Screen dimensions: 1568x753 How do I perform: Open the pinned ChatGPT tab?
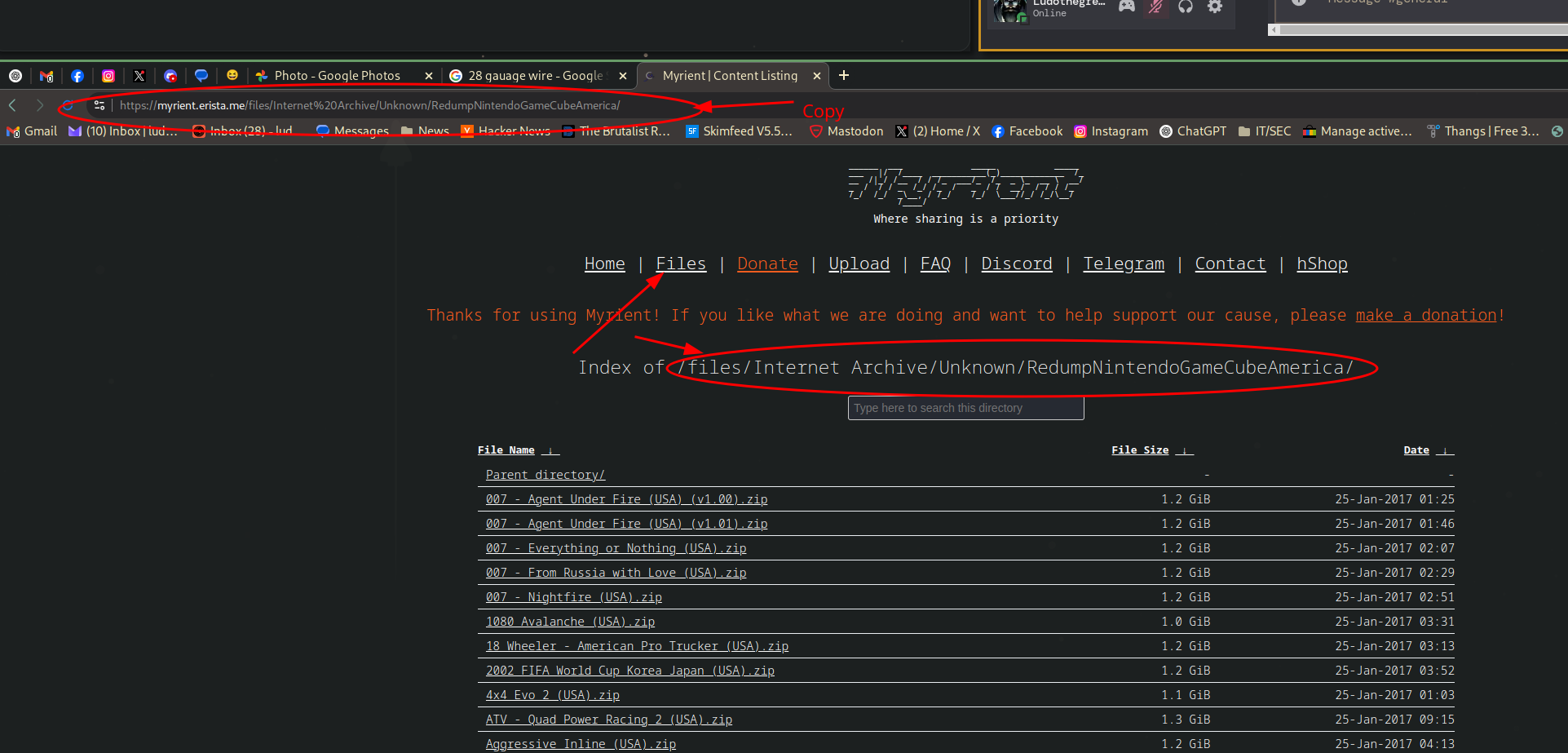coord(15,76)
